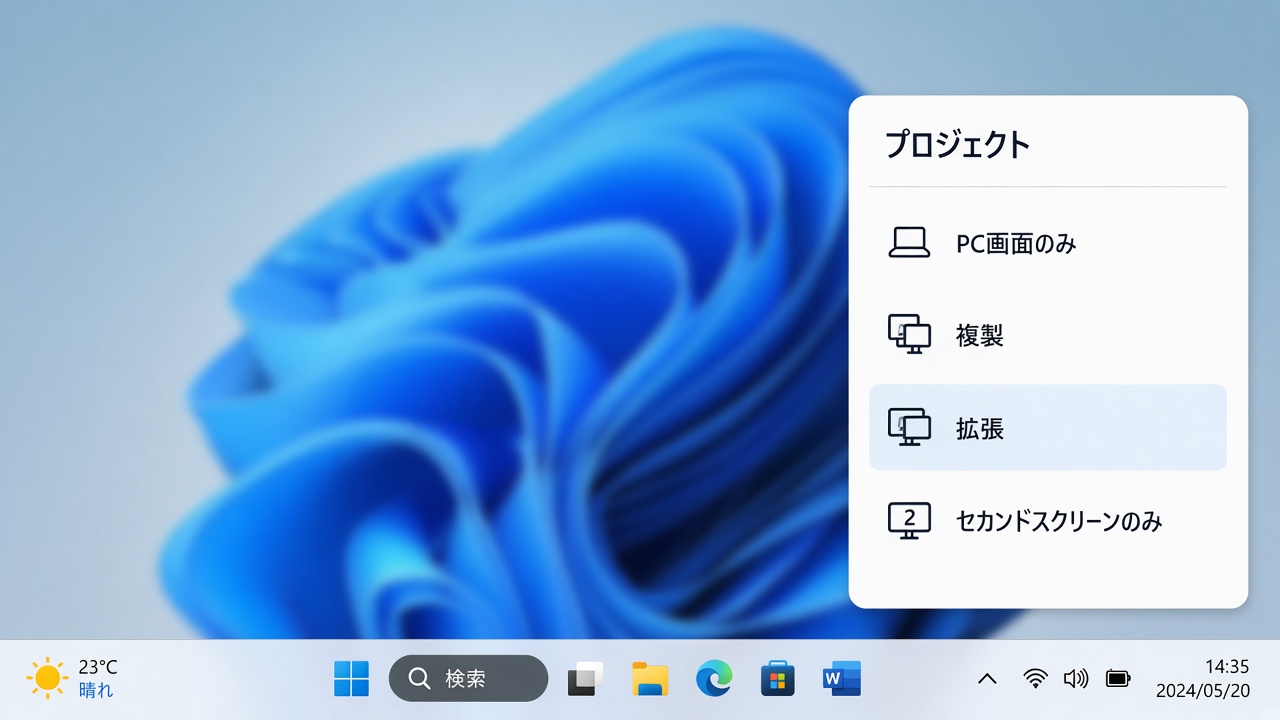Click the numbered monitor icon for second screen

point(909,520)
